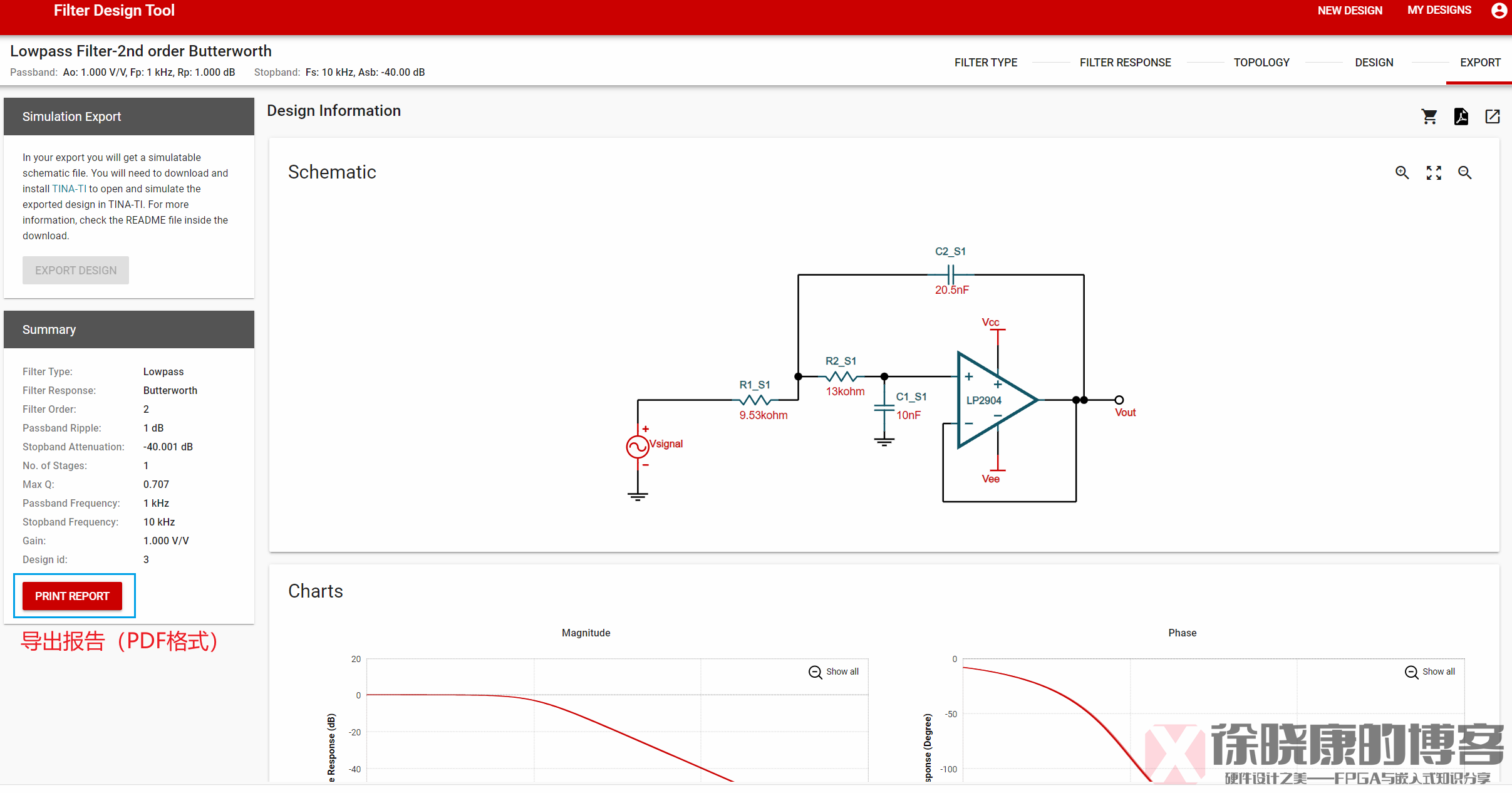Open NEW DESIGN from top bar
The image size is (1512, 793).
pyautogui.click(x=1349, y=11)
